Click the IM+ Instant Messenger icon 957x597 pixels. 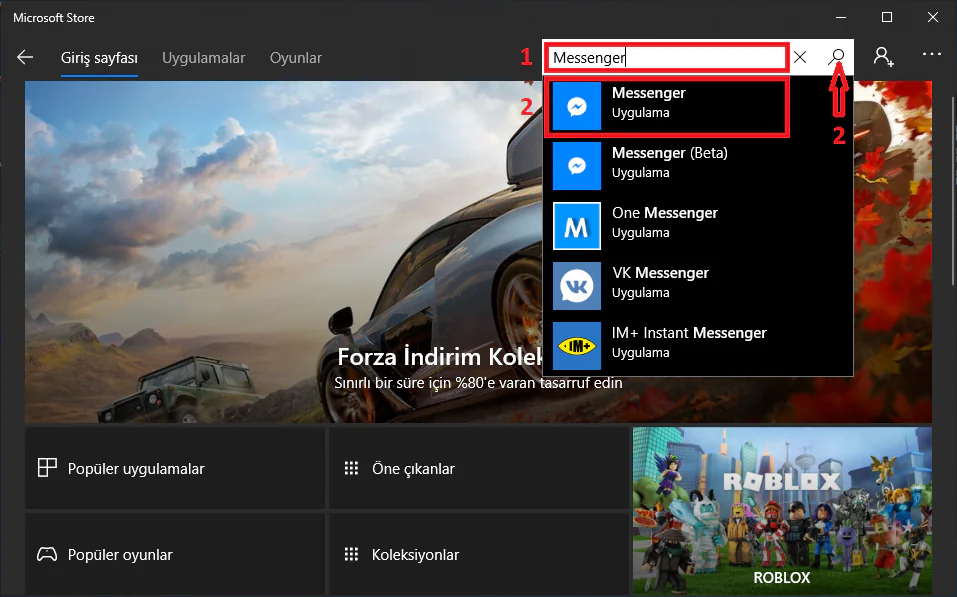point(577,346)
